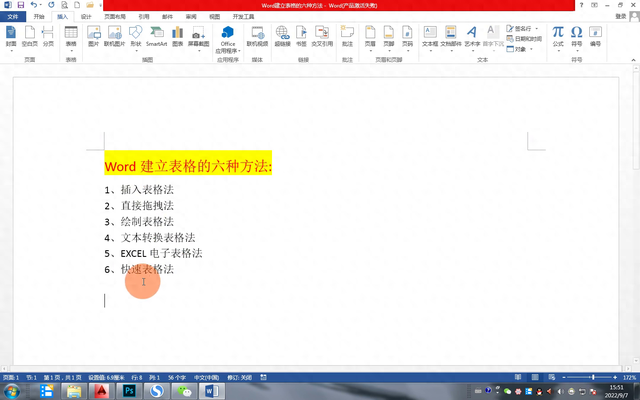
Task: Insert a text box (文本框)
Action: [430, 38]
